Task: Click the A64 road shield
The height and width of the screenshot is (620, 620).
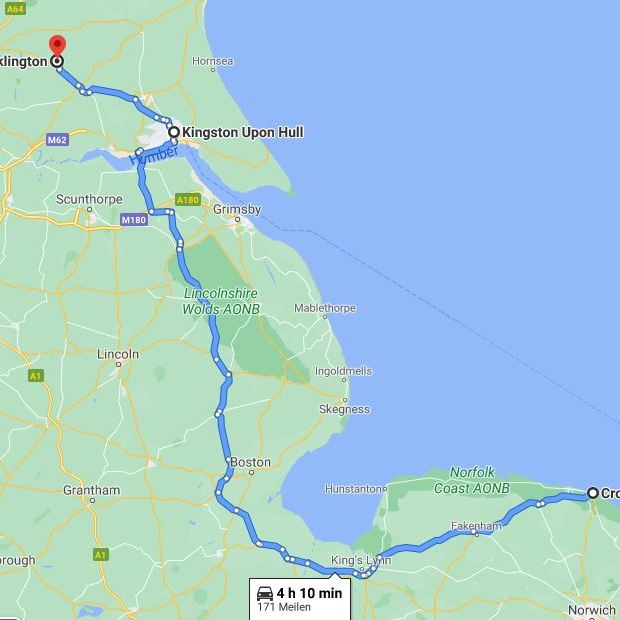Action: point(15,9)
